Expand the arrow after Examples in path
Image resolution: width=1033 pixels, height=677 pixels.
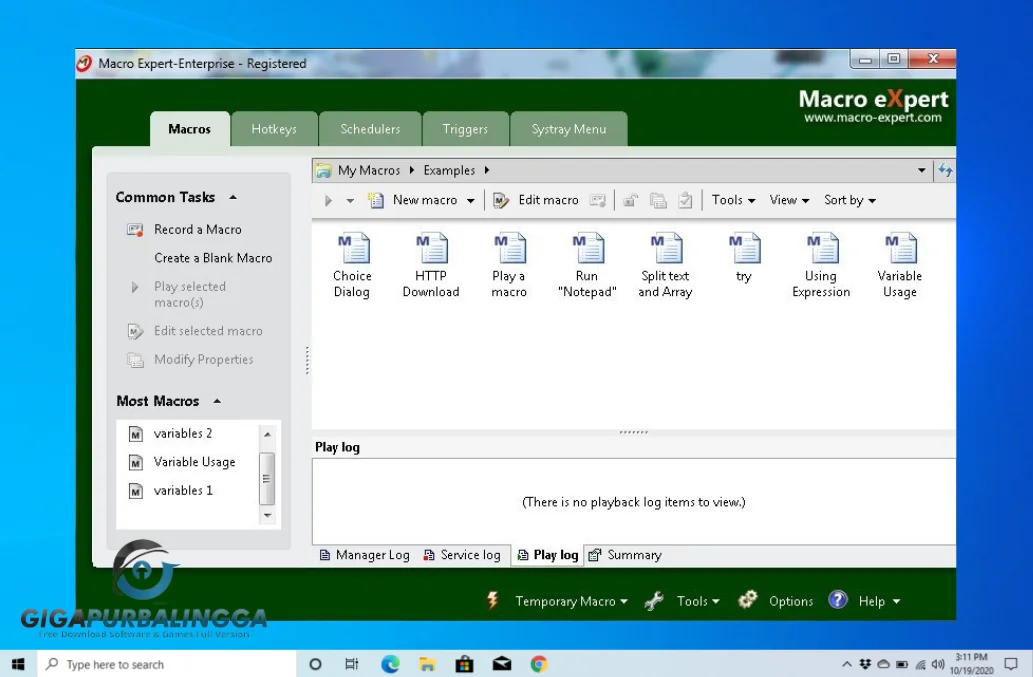pyautogui.click(x=487, y=171)
